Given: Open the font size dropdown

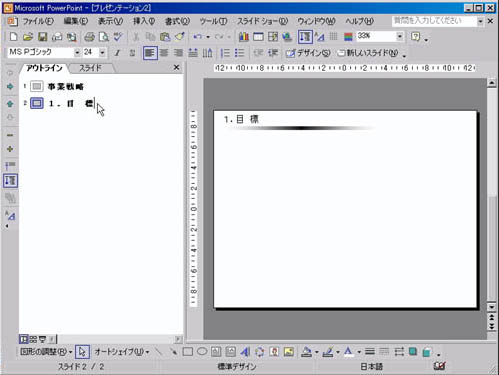Looking at the screenshot, I should tap(102, 53).
